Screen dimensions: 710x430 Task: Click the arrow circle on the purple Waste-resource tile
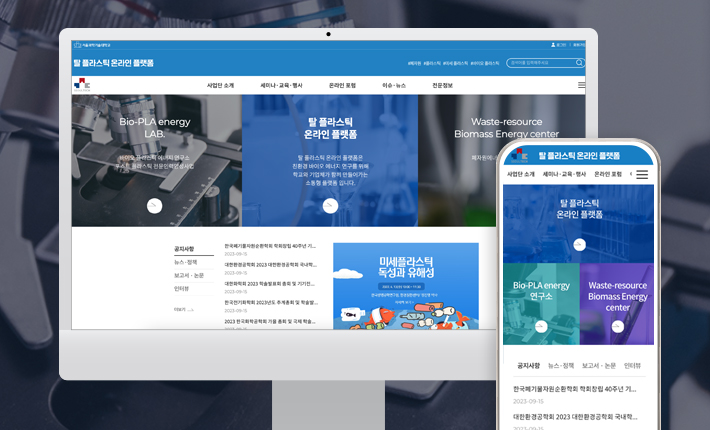pos(618,326)
